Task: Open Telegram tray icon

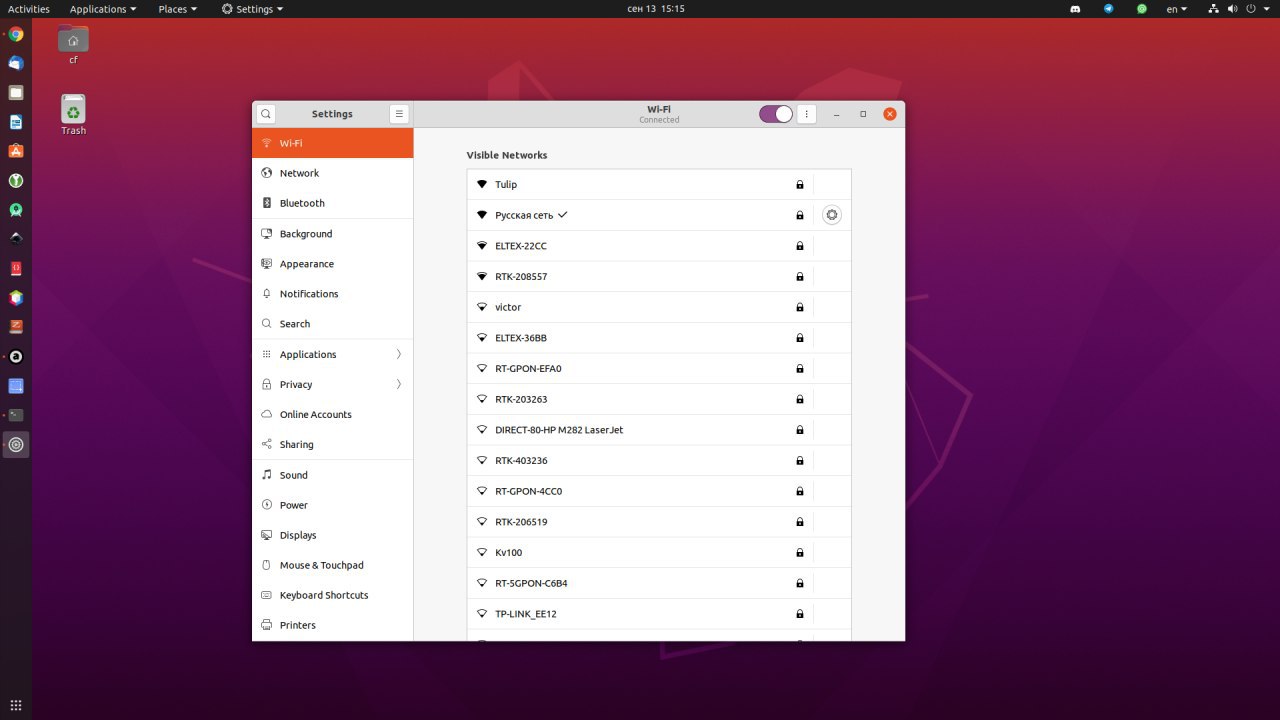Action: [x=1108, y=9]
